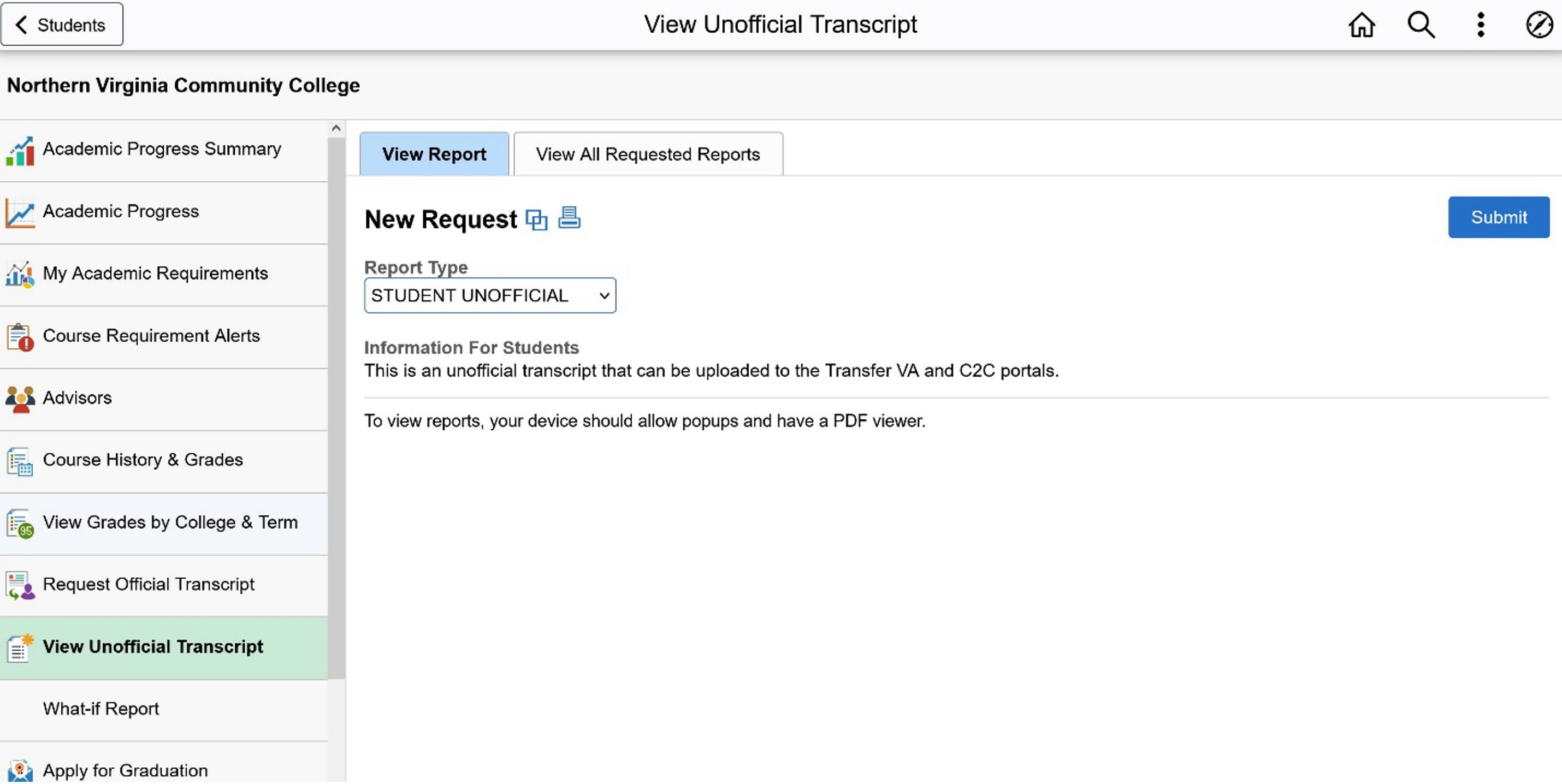
Task: Open Course History & Grades
Action: tap(164, 462)
